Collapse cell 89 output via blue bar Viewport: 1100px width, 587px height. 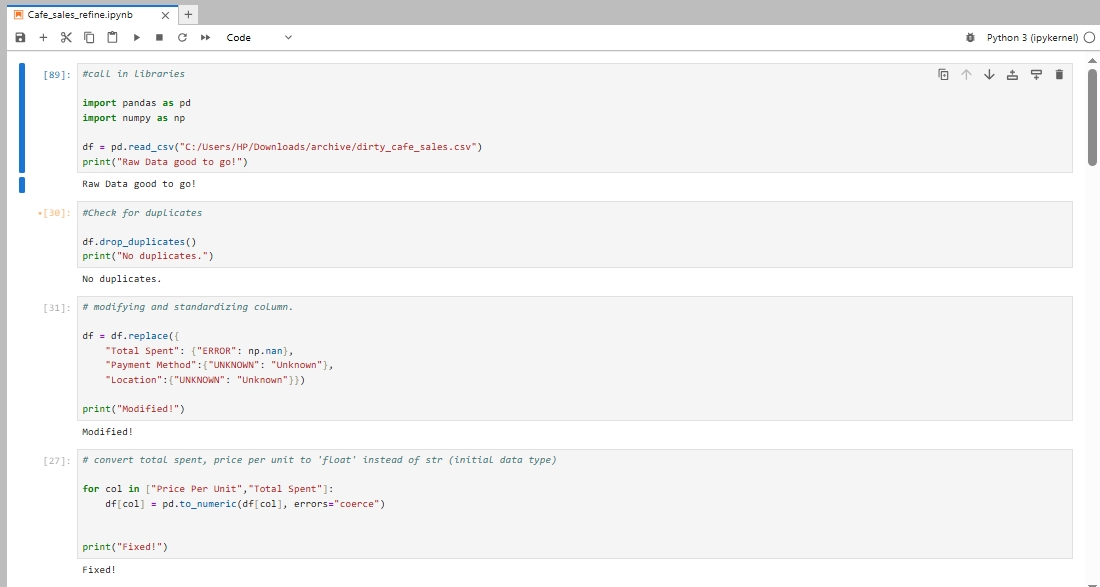pos(22,184)
